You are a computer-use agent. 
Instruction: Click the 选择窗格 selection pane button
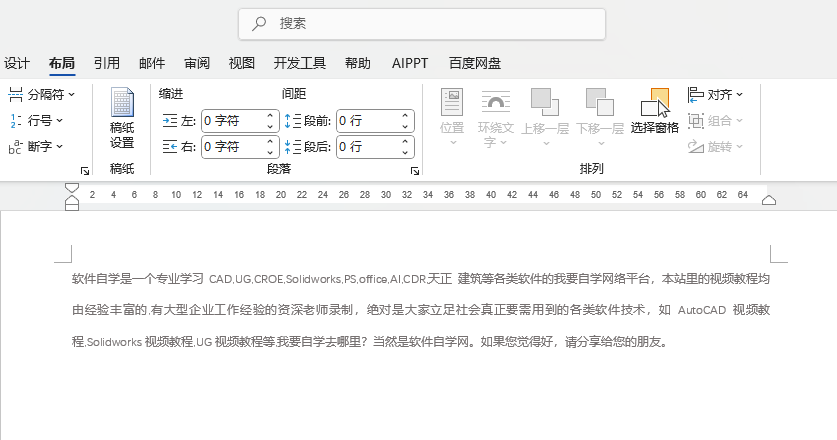(654, 111)
